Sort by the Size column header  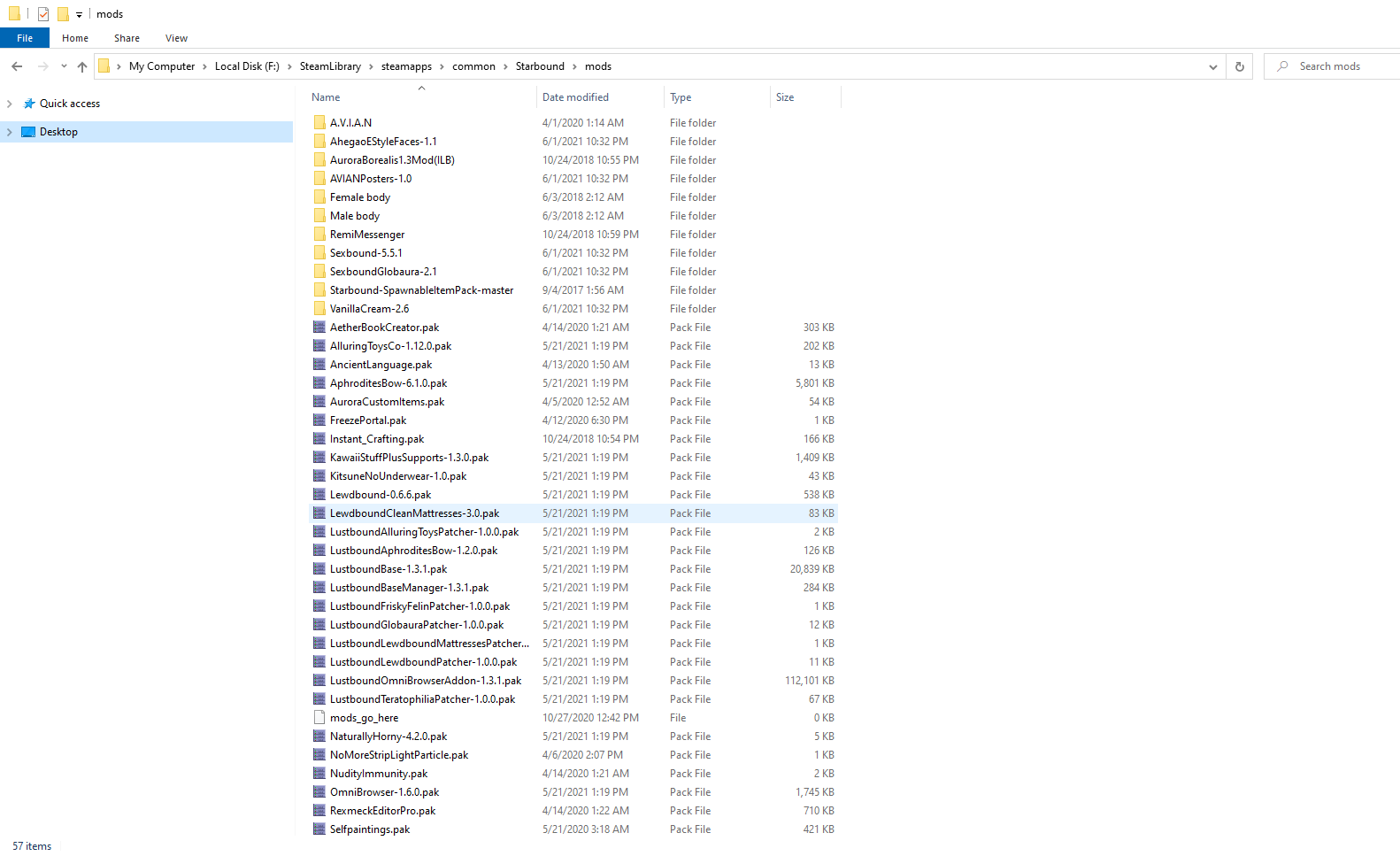tap(785, 97)
